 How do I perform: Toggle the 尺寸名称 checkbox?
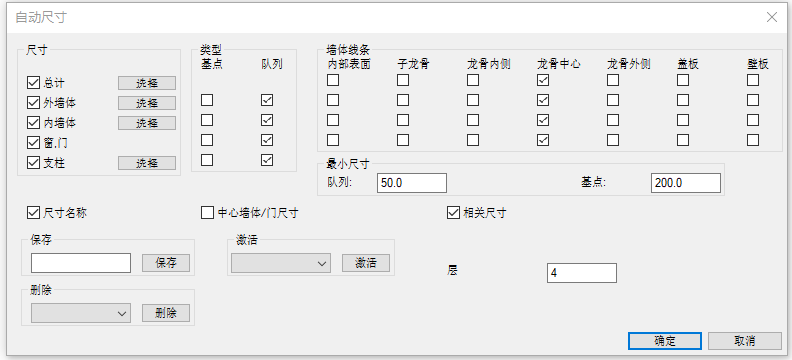click(33, 213)
